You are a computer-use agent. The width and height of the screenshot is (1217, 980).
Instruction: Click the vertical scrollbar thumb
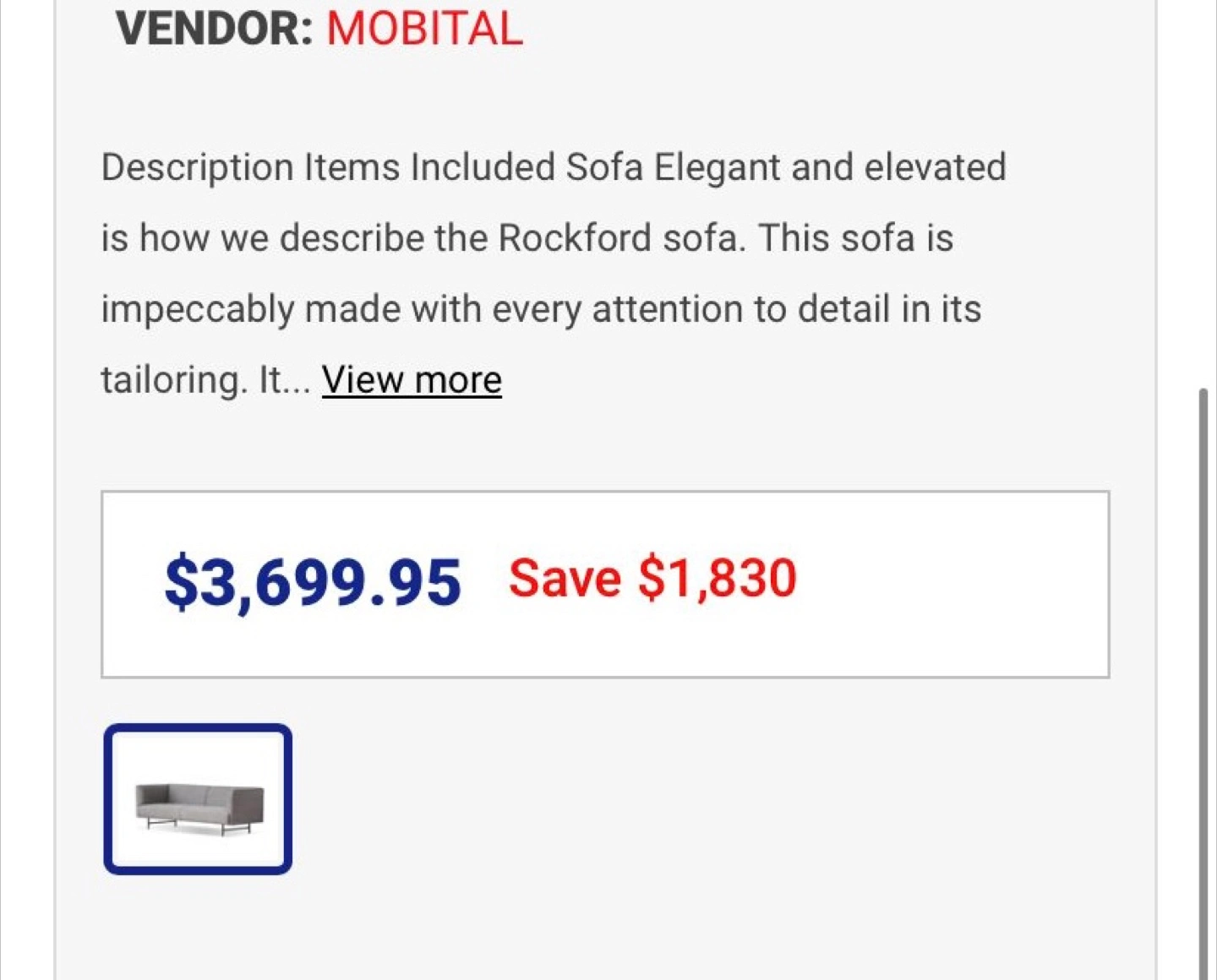[x=1203, y=676]
